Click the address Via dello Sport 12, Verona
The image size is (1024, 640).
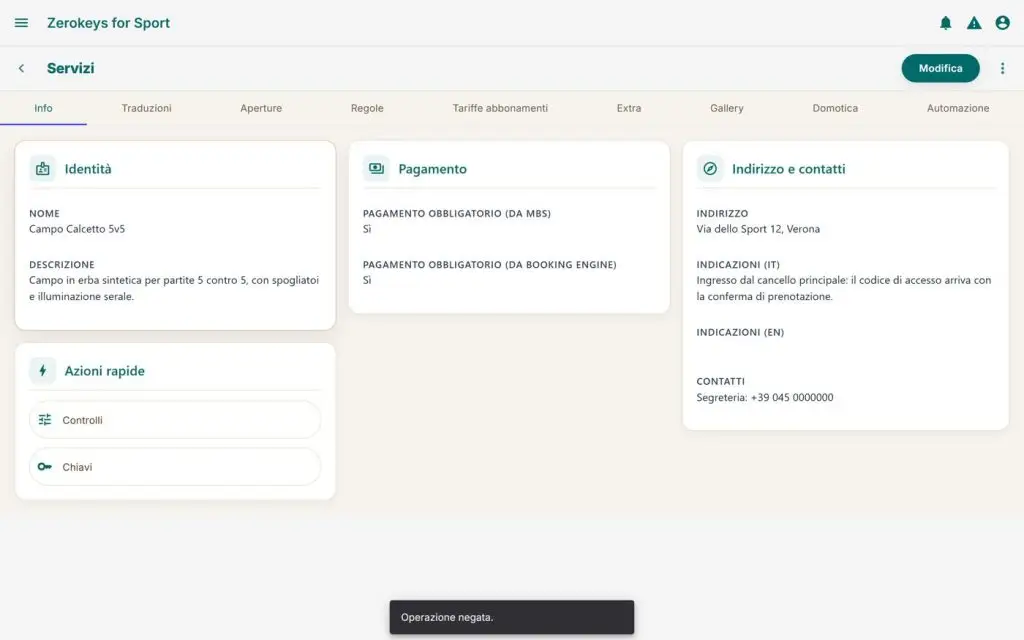click(758, 229)
